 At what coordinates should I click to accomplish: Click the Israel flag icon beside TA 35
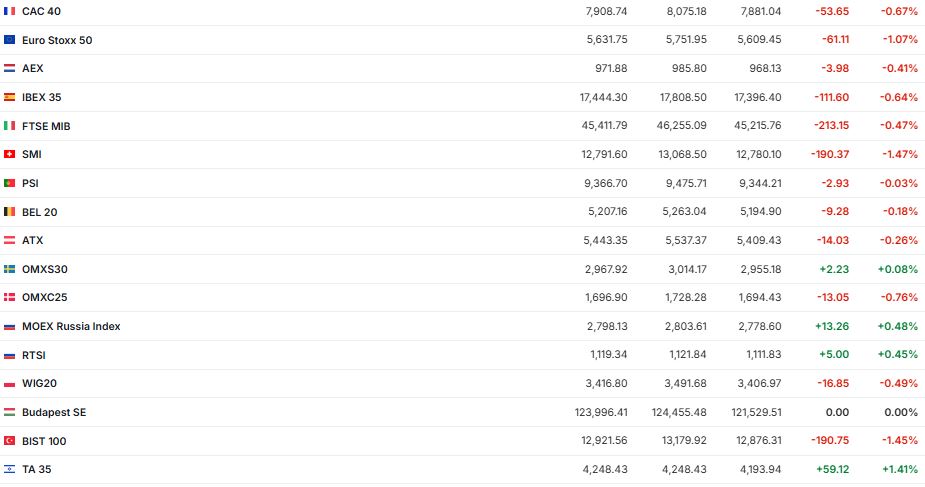[x=10, y=469]
